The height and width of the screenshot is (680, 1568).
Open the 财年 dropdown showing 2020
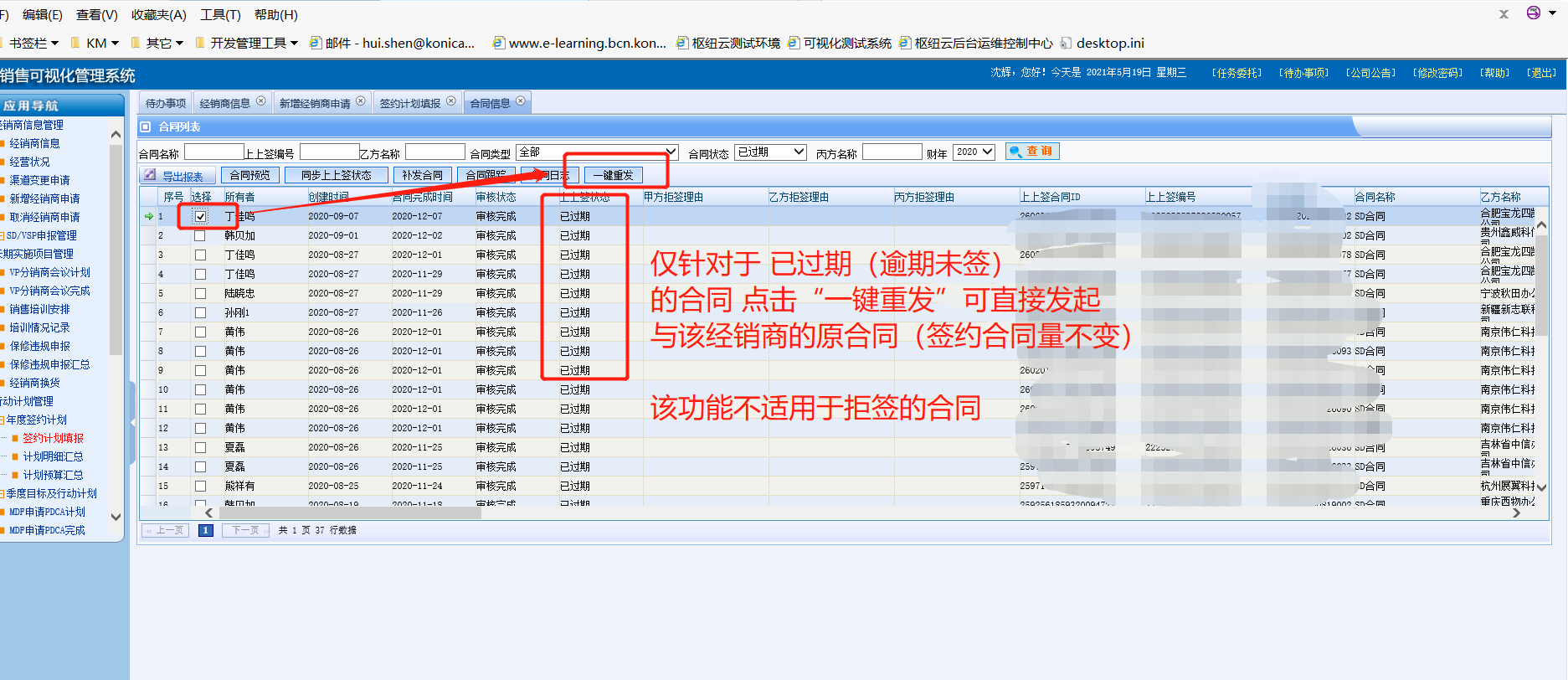974,152
